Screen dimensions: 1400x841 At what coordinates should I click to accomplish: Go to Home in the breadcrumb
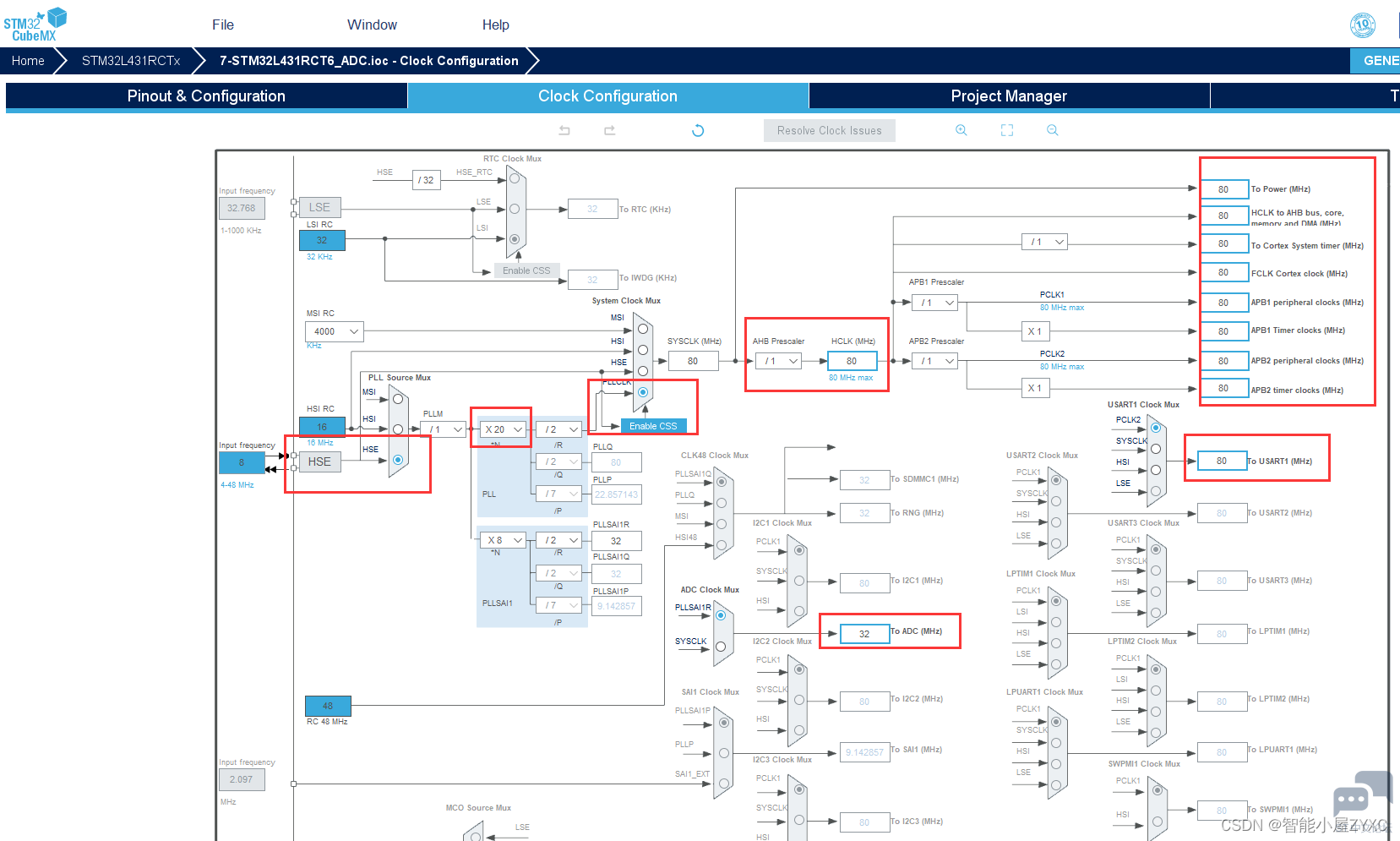pos(28,61)
